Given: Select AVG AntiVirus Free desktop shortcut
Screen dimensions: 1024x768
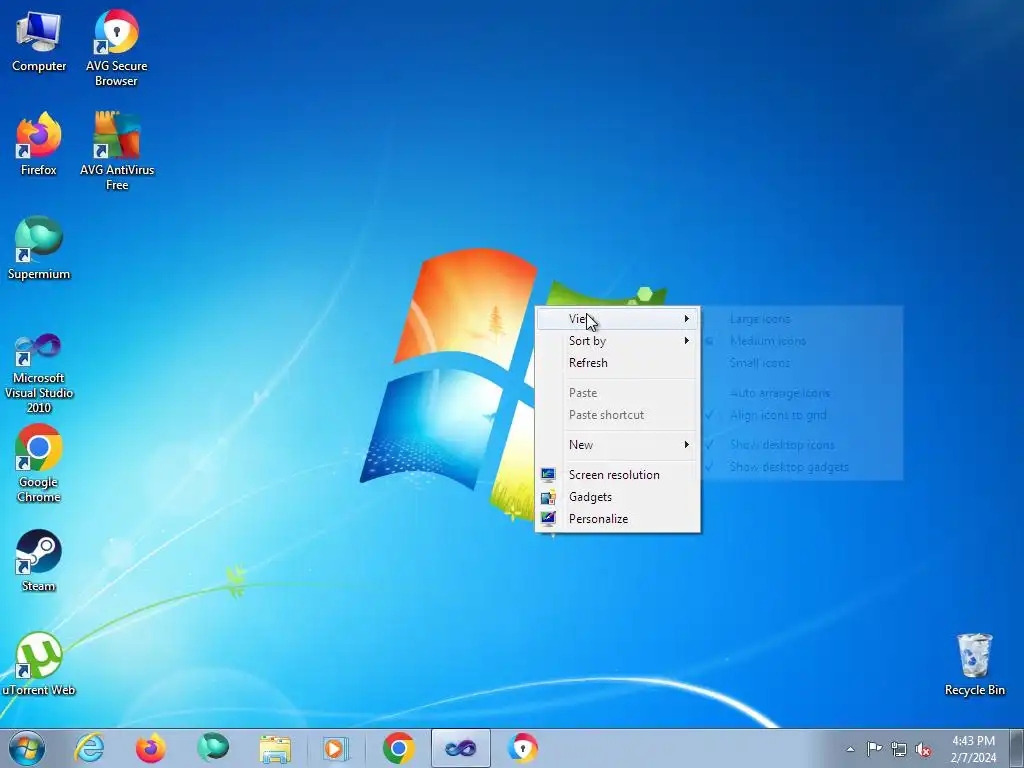Looking at the screenshot, I should (x=117, y=152).
